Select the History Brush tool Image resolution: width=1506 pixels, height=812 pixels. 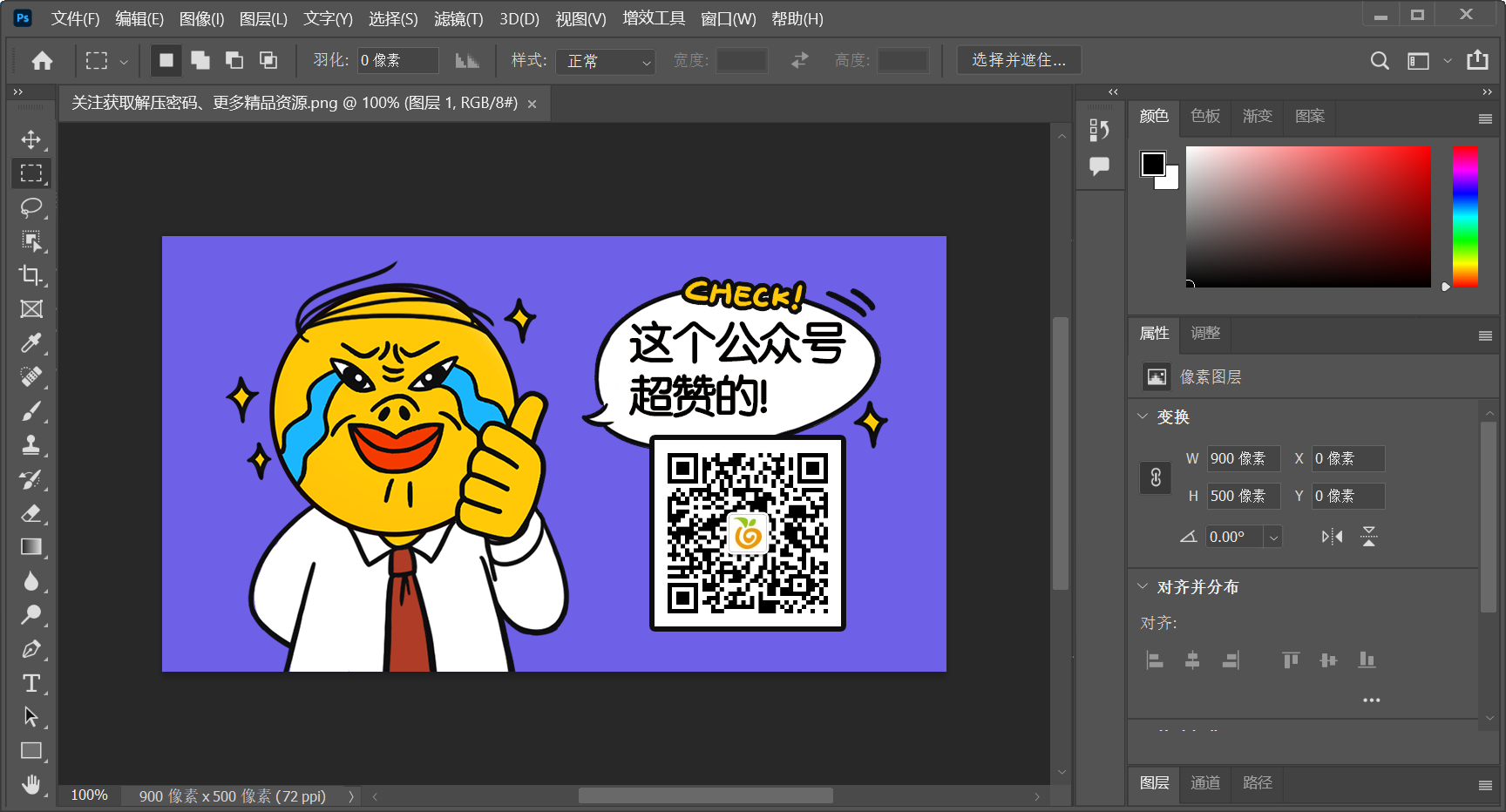click(x=31, y=479)
